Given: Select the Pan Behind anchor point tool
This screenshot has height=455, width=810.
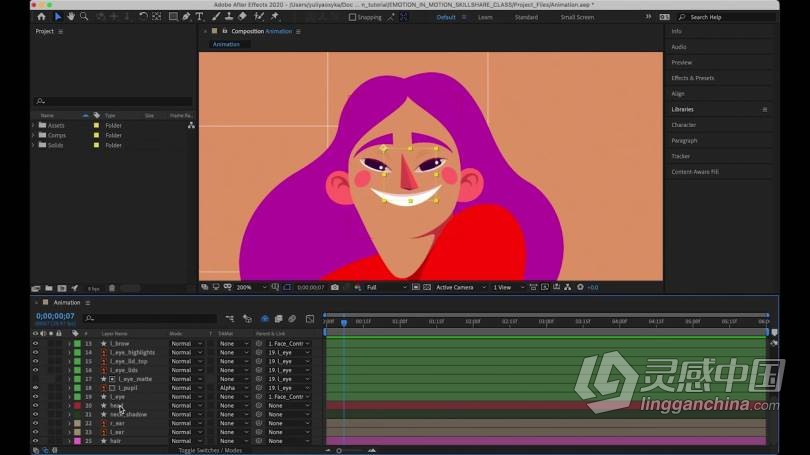Looking at the screenshot, I should (x=157, y=17).
